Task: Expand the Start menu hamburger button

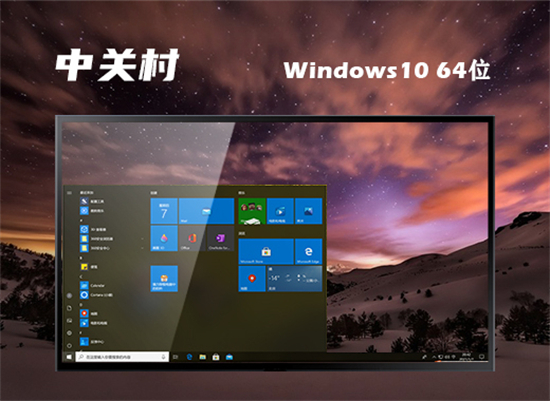Action: tap(69, 193)
